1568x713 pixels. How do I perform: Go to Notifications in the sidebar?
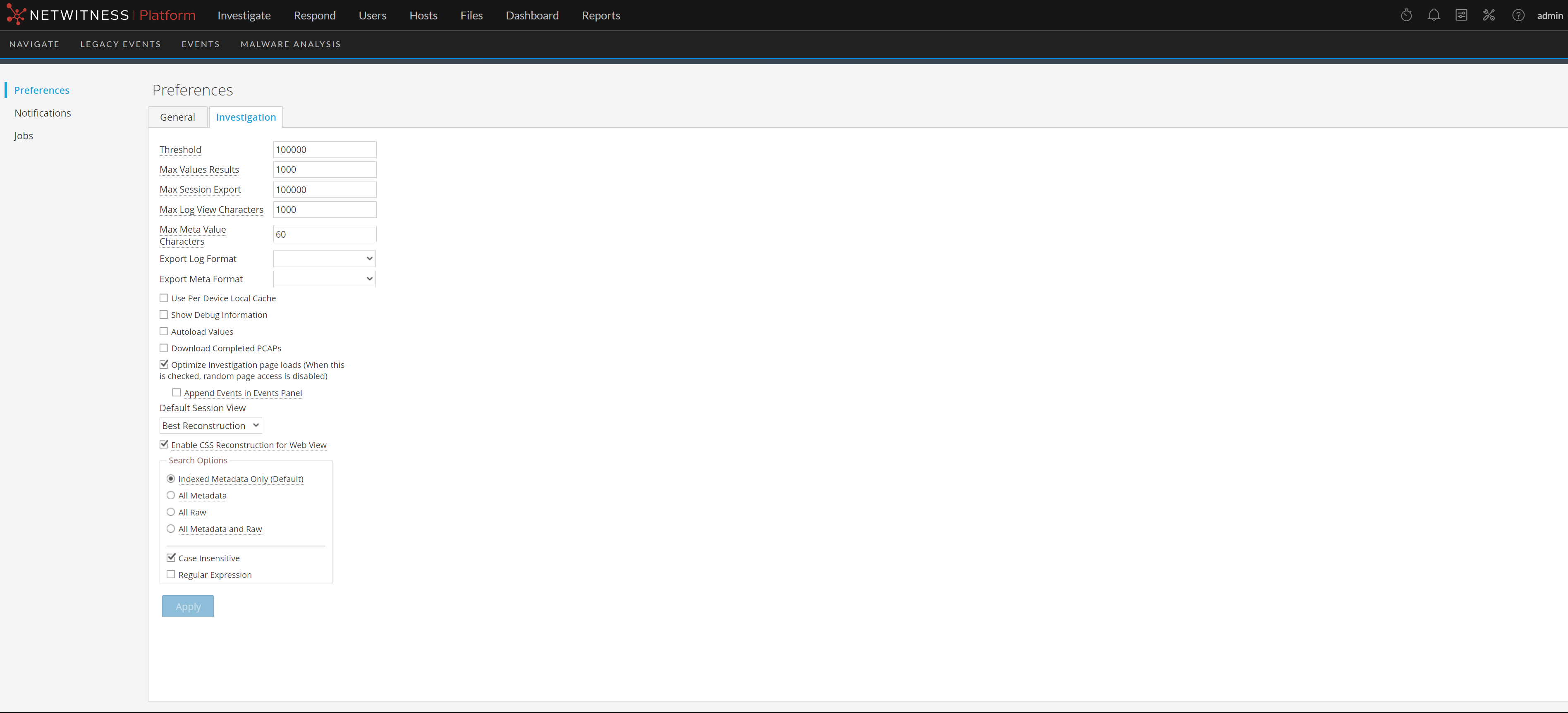coord(43,112)
